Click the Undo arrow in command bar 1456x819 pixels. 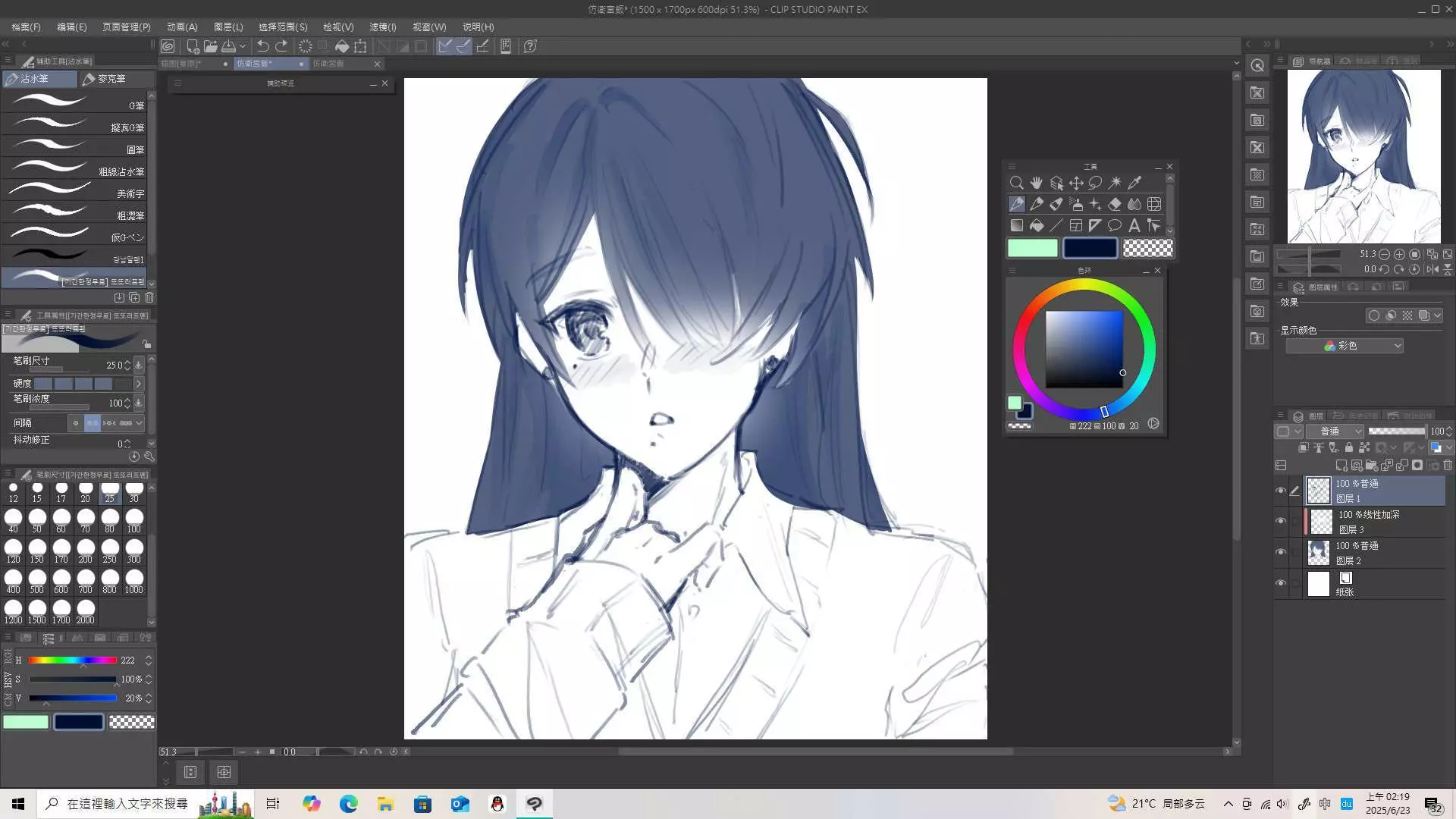click(x=262, y=46)
